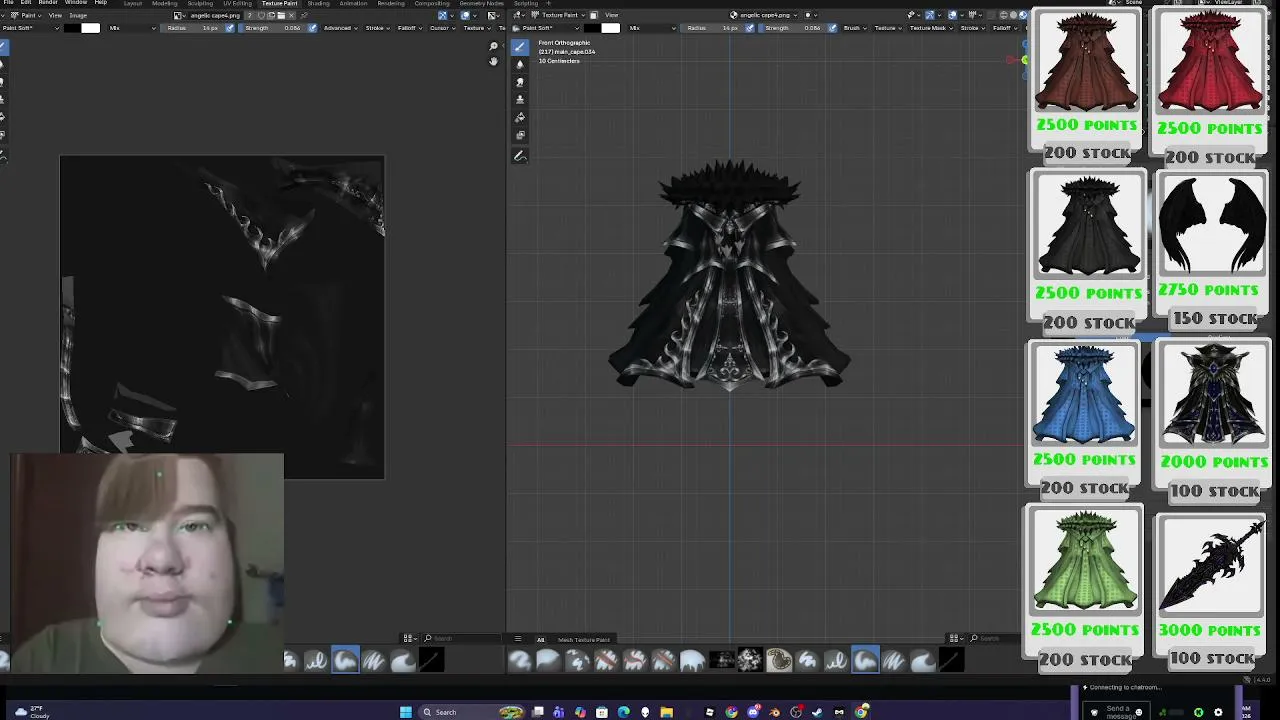Open Microsoft Edge from the taskbar
Viewport: 1280px width, 720px height.
624,712
